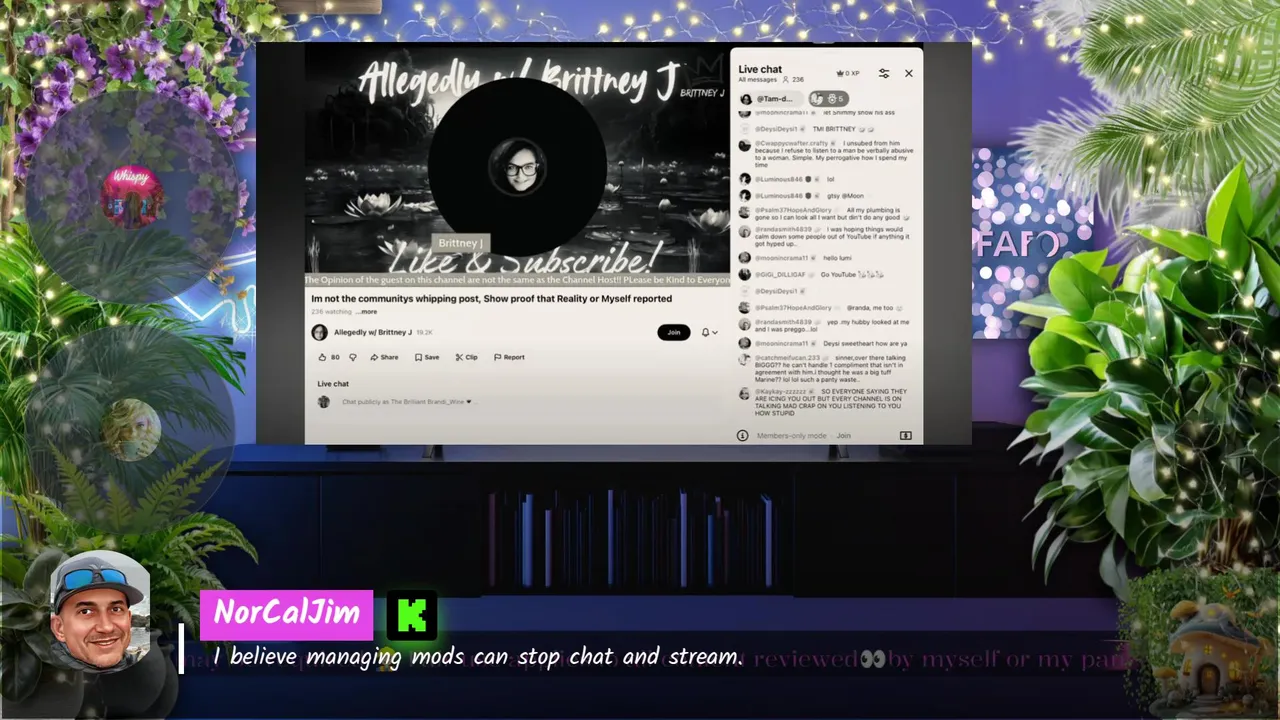Click @catchmeifucan.233 username in chat
This screenshot has width=1280, height=720.
[788, 358]
